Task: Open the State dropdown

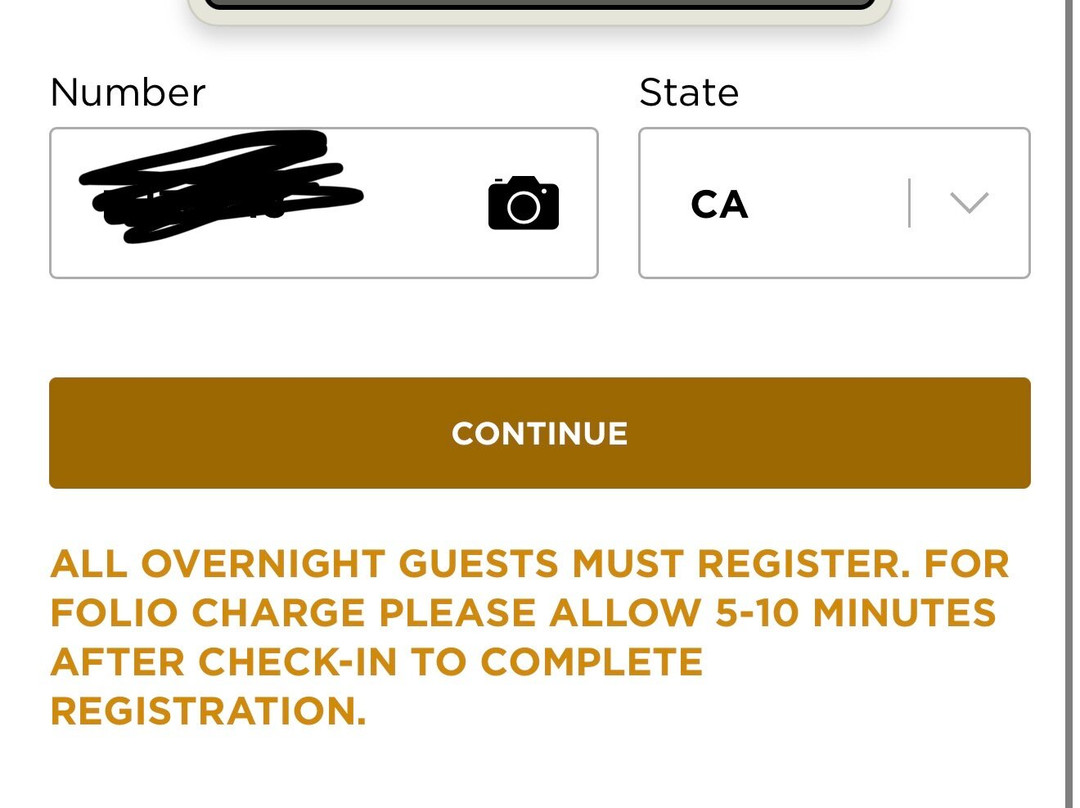Action: pos(833,203)
